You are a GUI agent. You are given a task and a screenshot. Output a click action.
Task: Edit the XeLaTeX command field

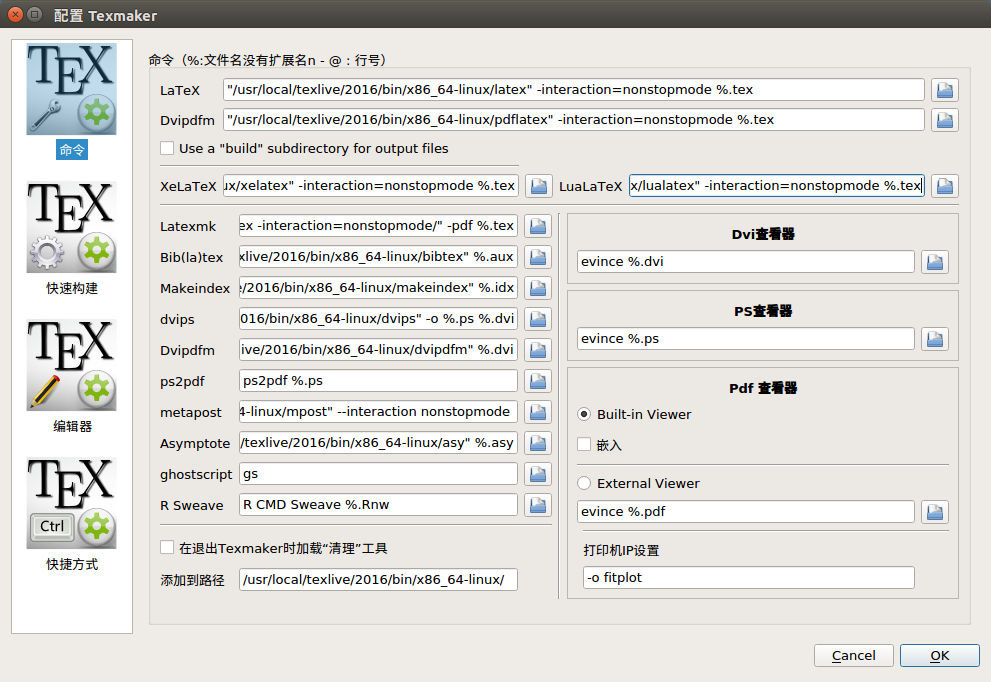point(371,186)
